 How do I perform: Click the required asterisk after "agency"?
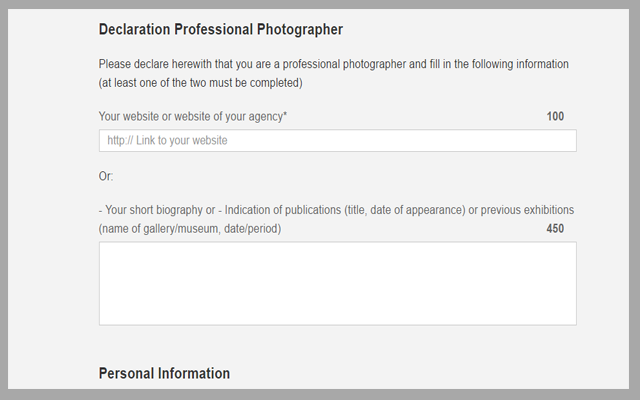(x=285, y=115)
